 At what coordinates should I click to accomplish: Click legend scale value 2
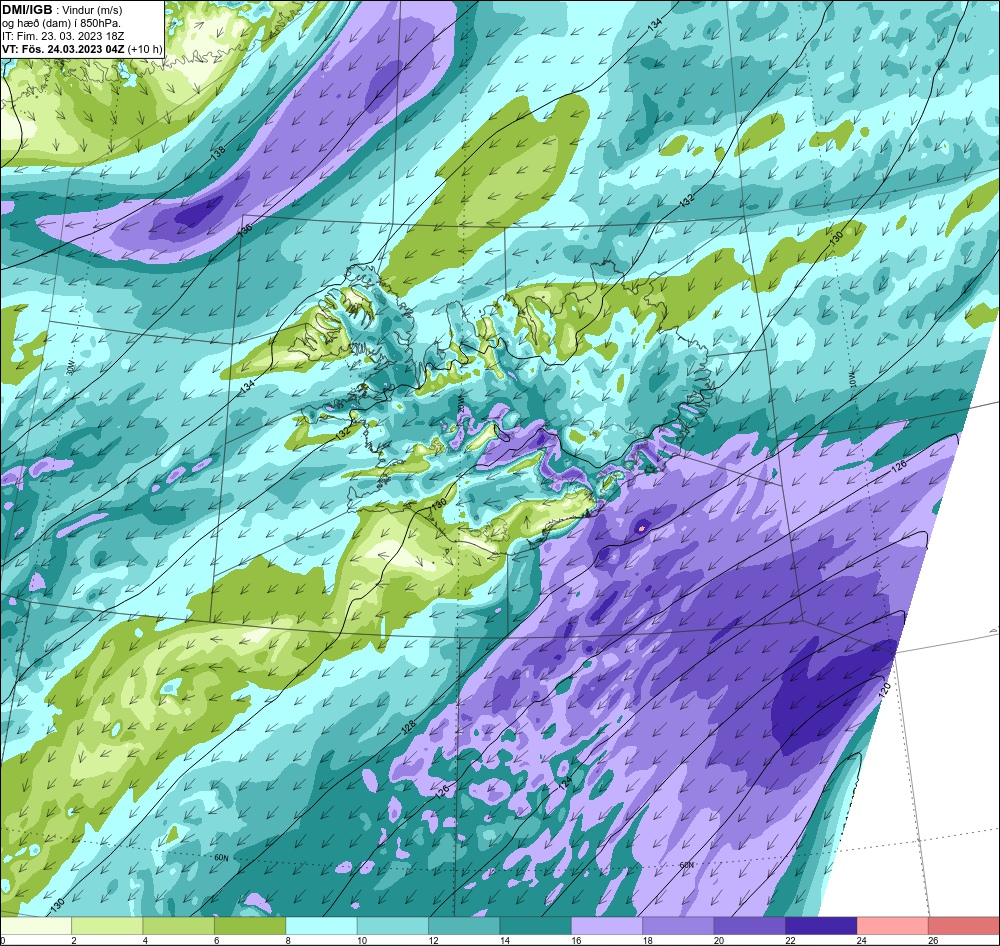click(x=74, y=940)
